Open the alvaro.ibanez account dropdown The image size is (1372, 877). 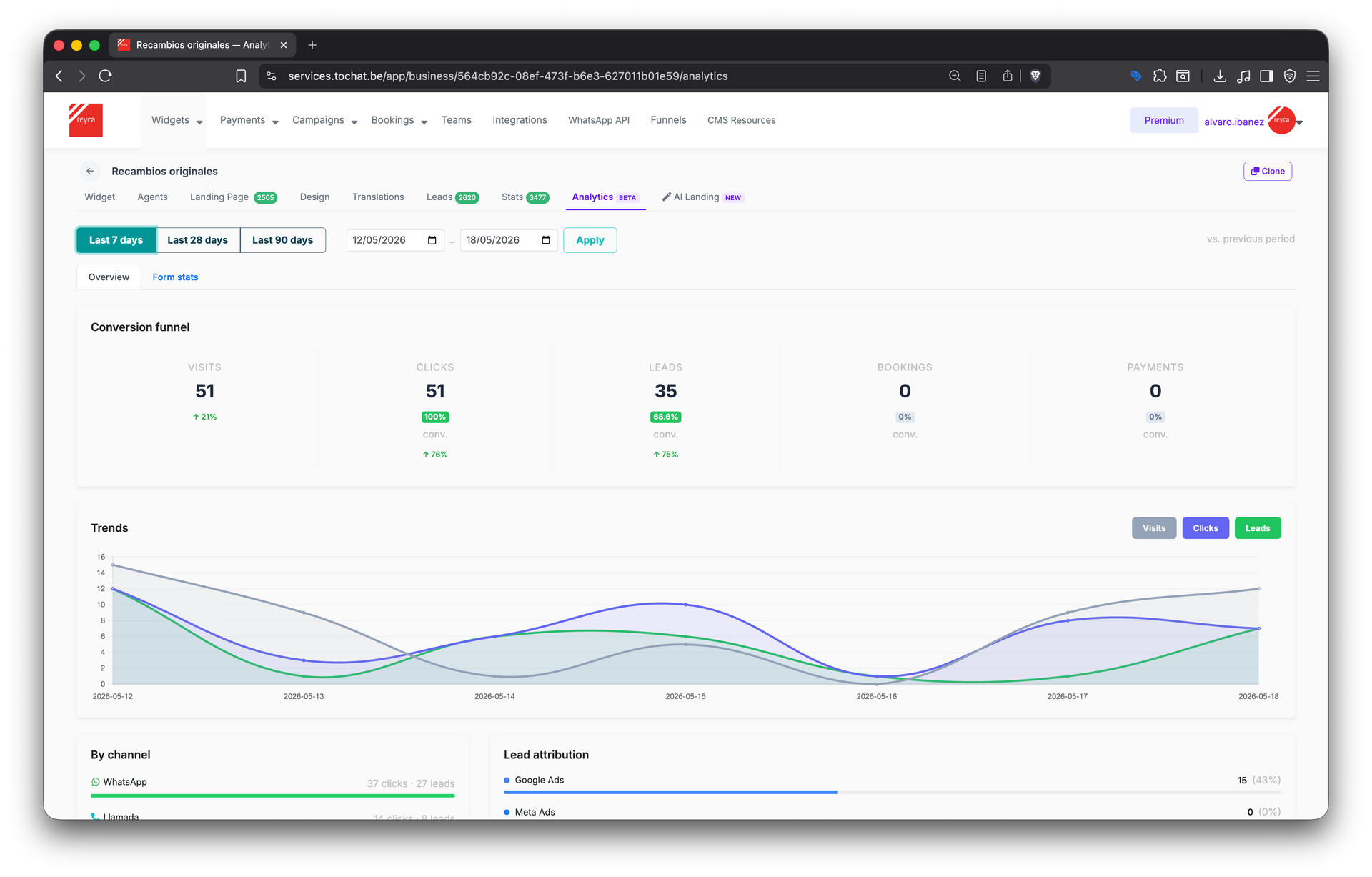click(x=1253, y=121)
